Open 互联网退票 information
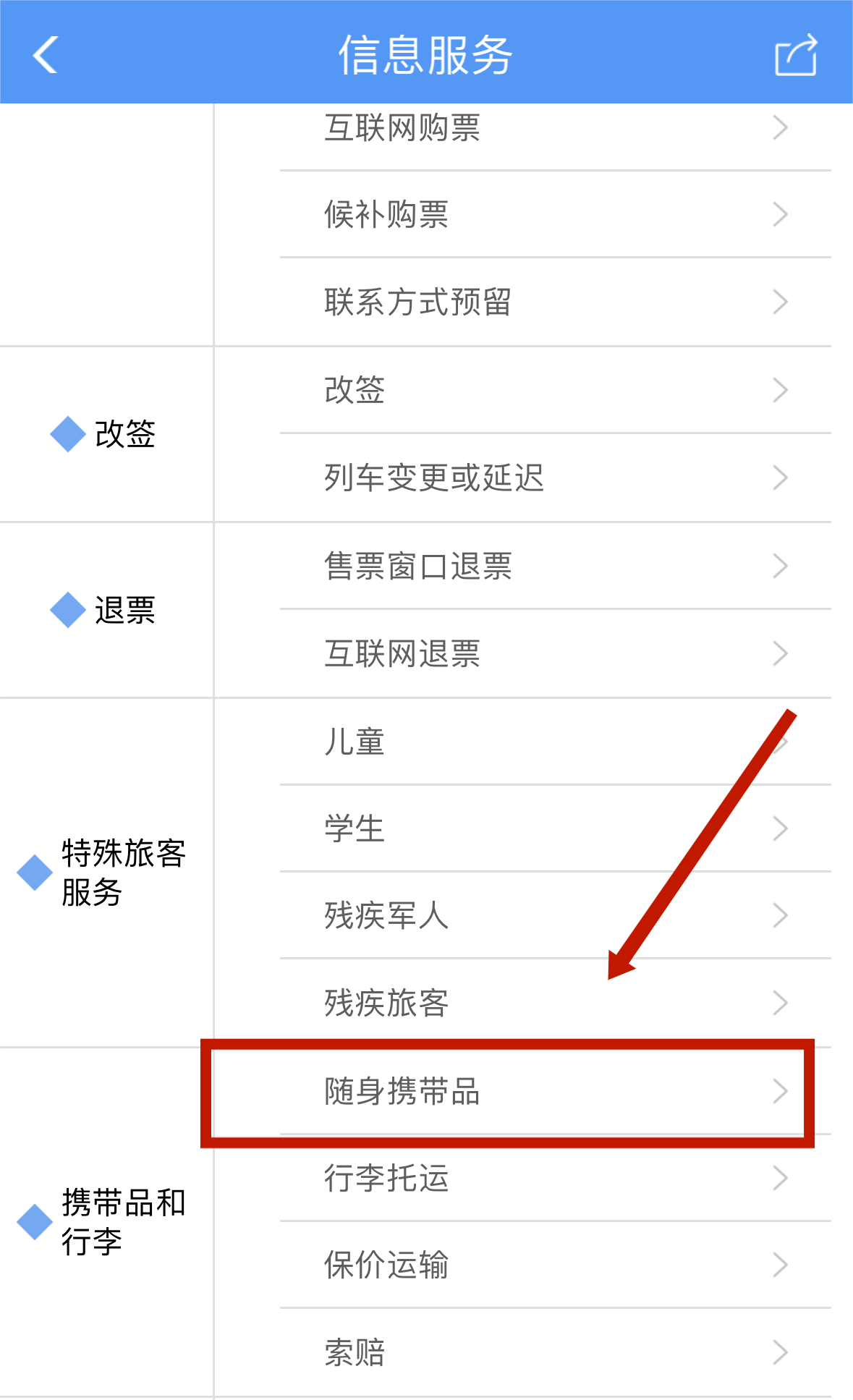This screenshot has height=1400, width=853. coord(555,653)
